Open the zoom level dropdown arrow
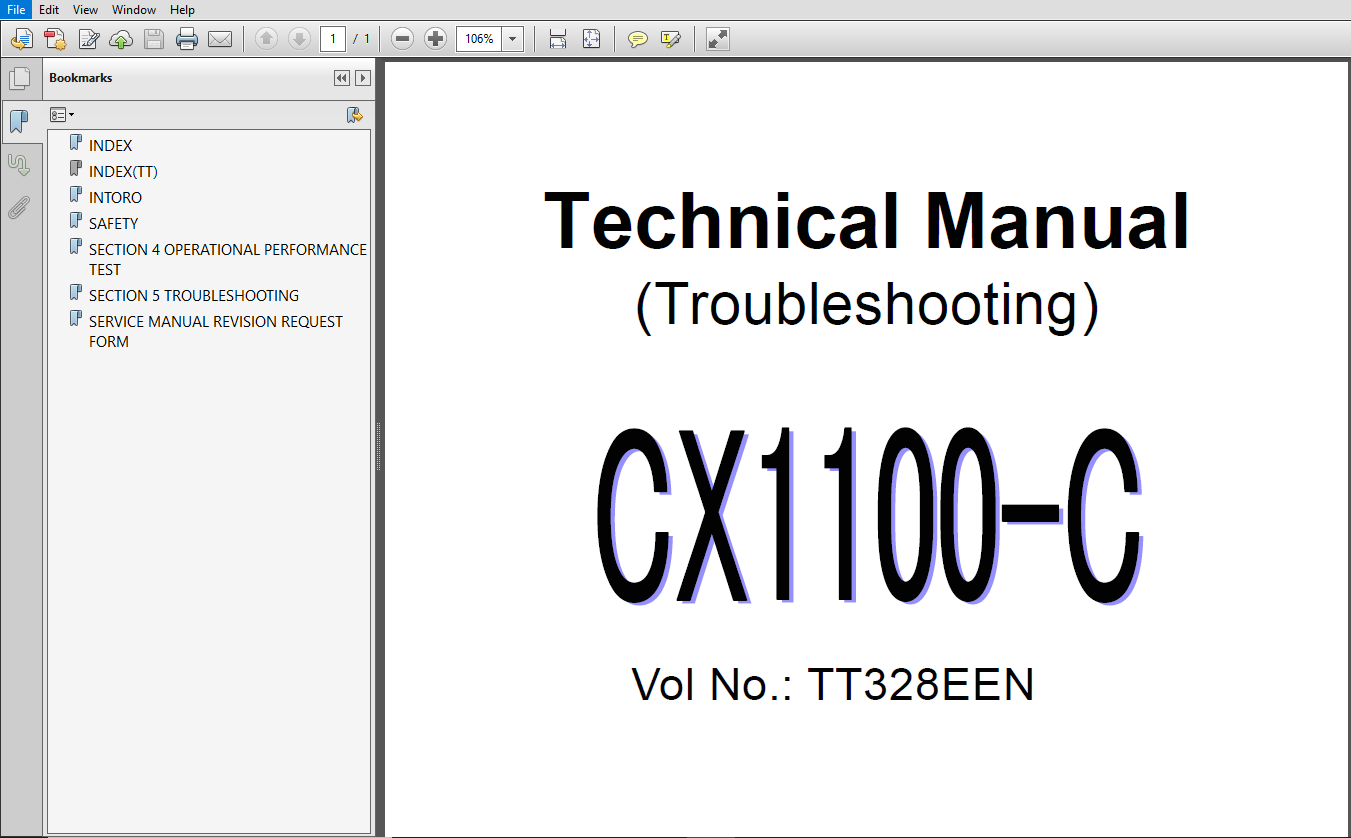The image size is (1351, 838). (512, 39)
